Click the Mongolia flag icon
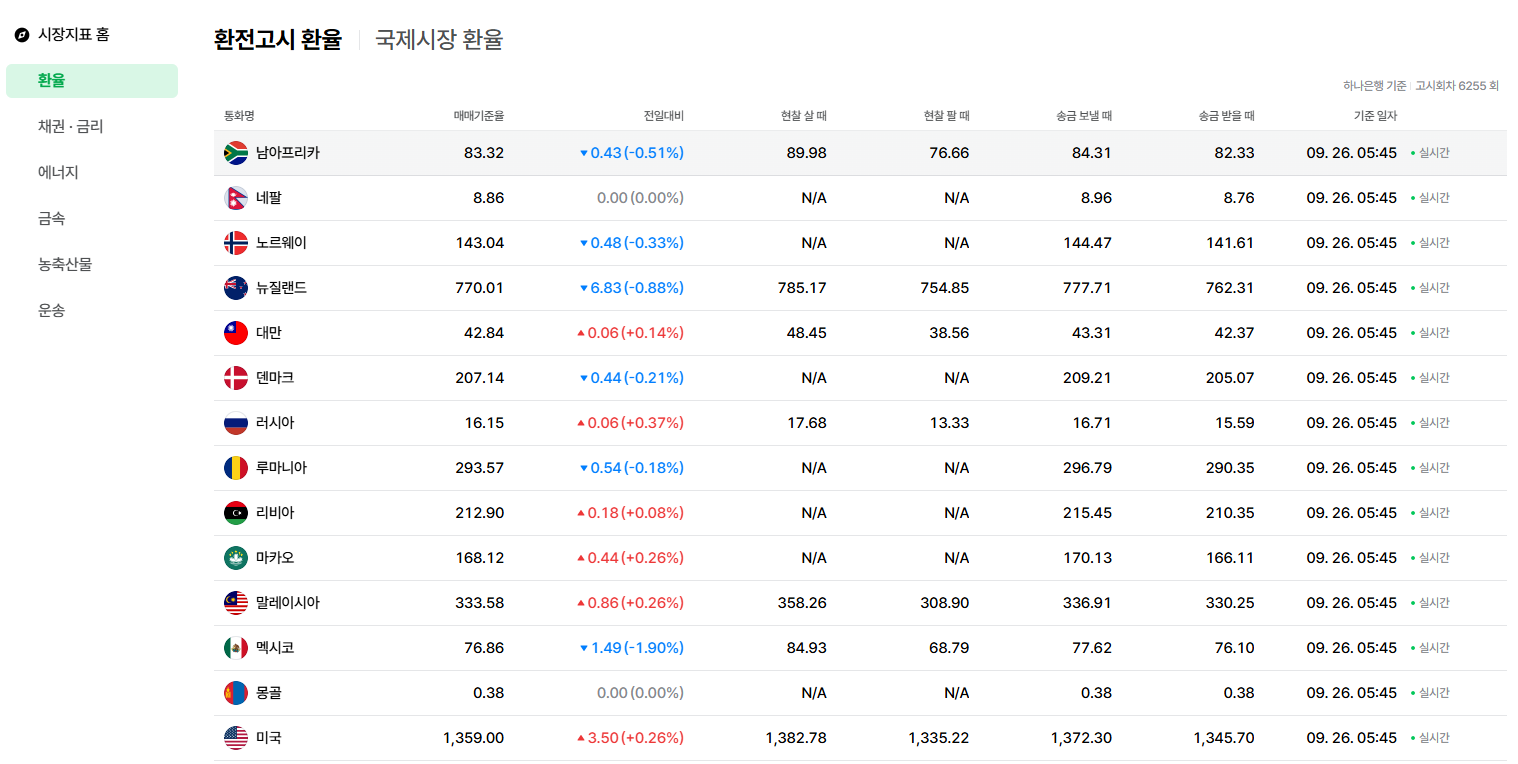Viewport: 1518px width, 764px height. click(236, 693)
